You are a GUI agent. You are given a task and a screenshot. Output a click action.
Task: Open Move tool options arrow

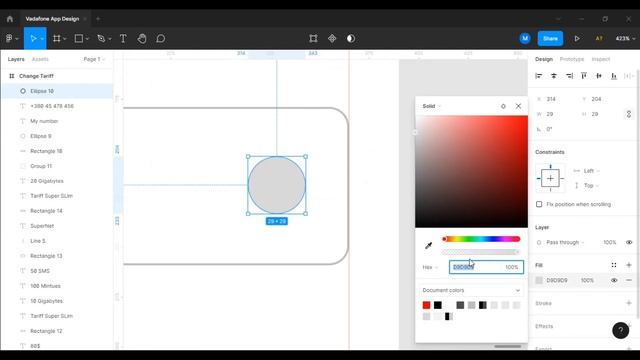tap(42, 39)
